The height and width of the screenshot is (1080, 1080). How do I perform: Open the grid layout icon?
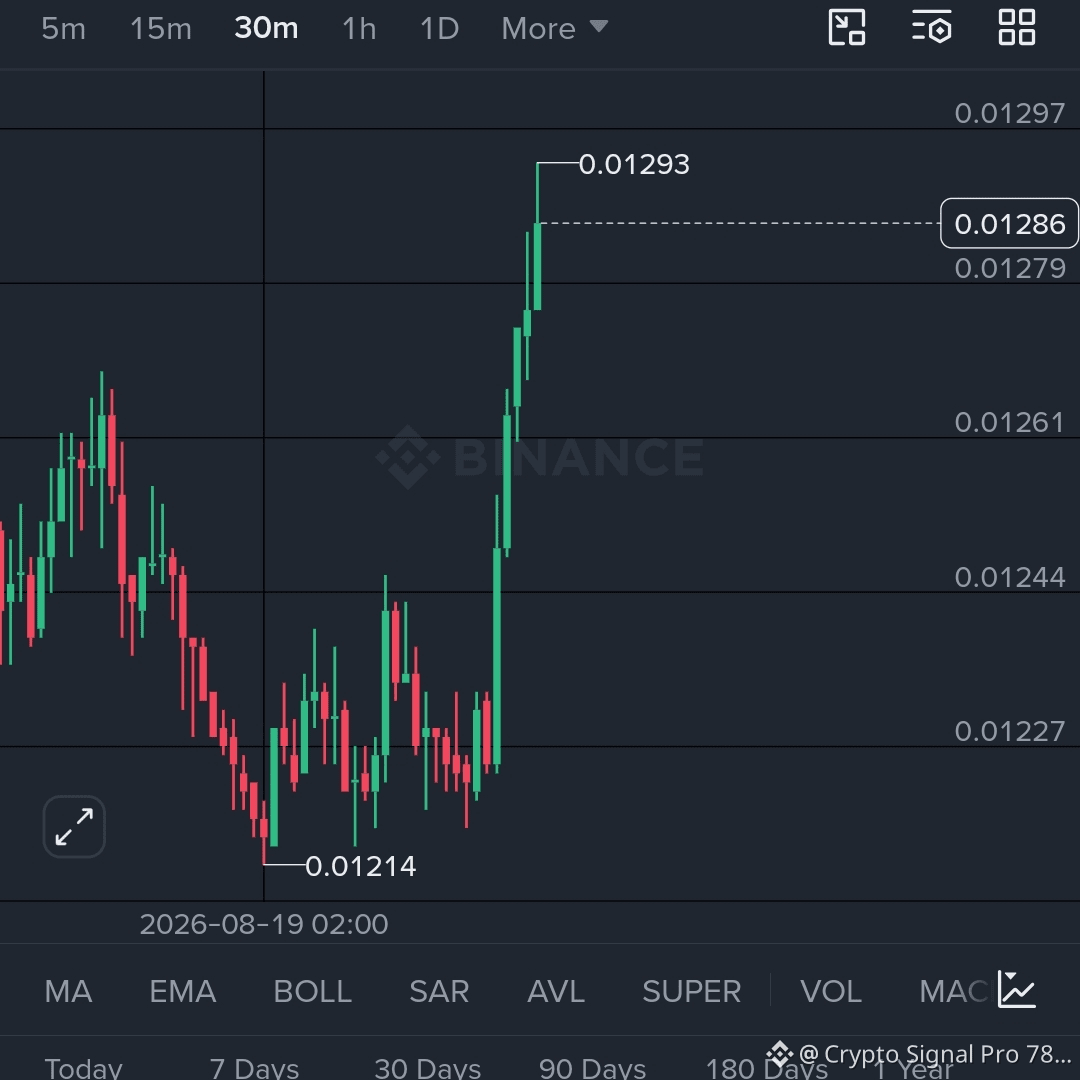coord(1017,28)
